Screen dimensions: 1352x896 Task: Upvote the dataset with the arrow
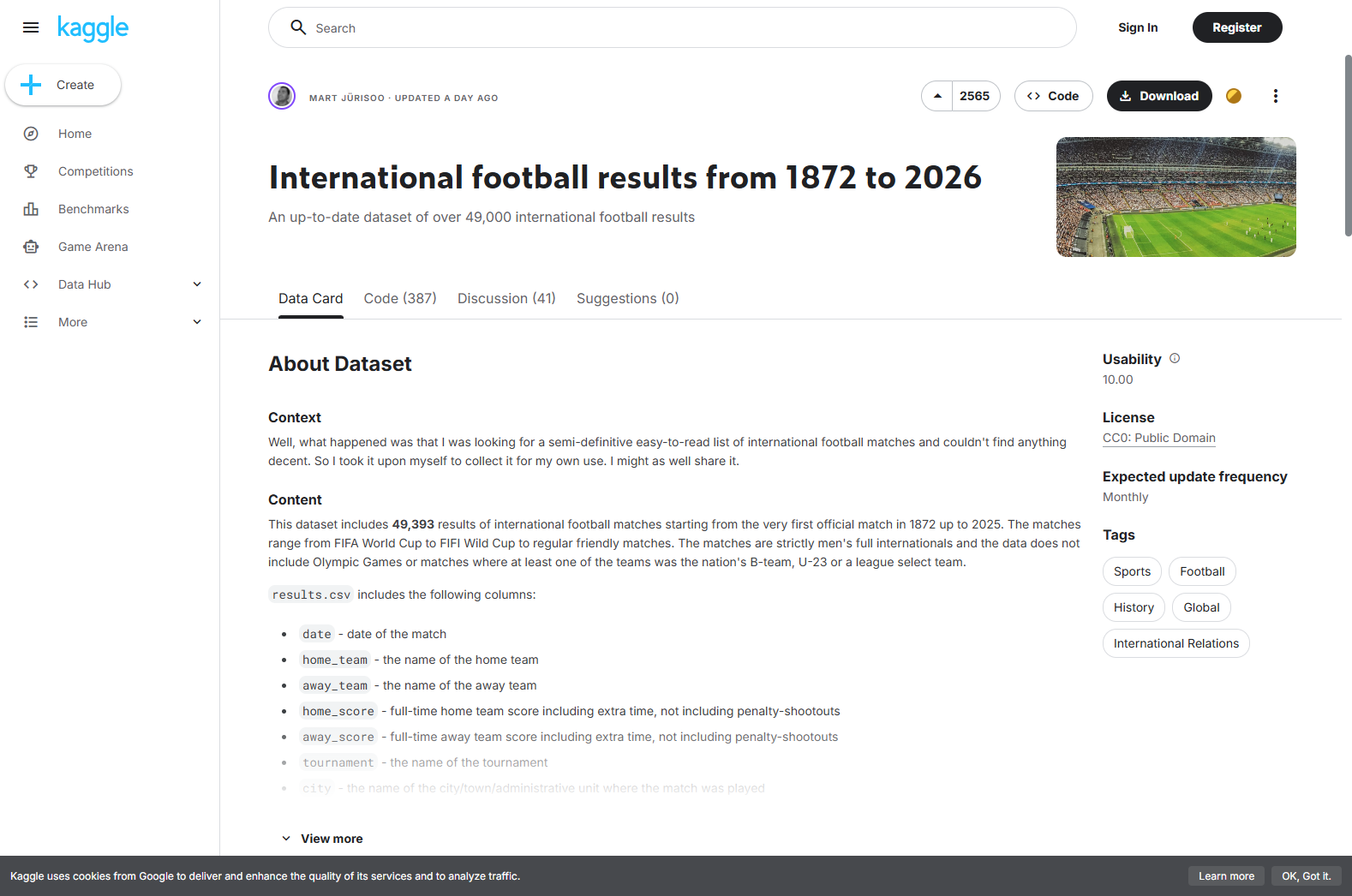pos(937,96)
